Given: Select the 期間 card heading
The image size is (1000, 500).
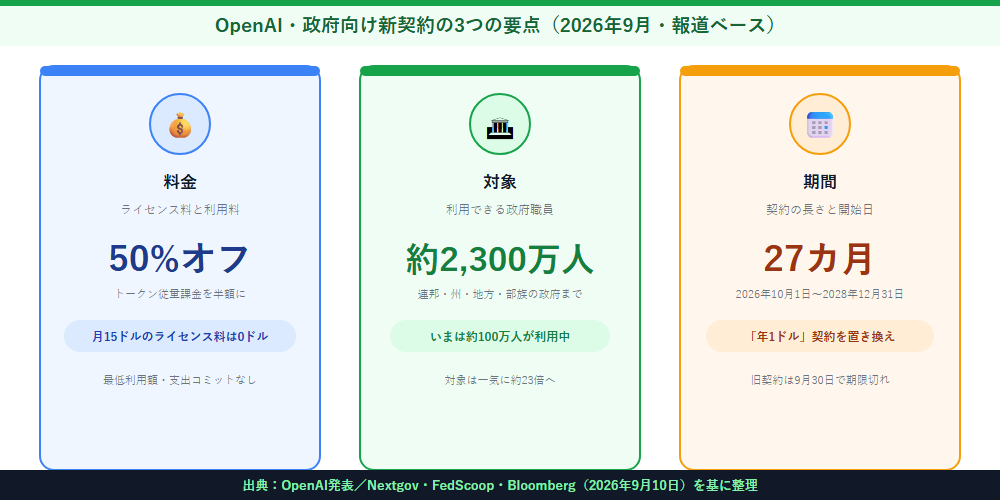Looking at the screenshot, I should 820,182.
